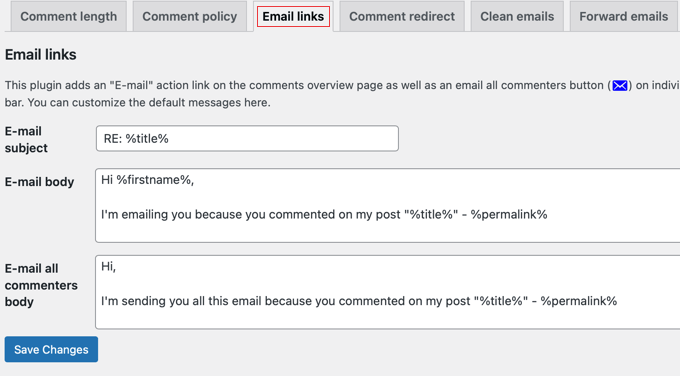Click the "I'm emailing you because" line
This screenshot has height=376, width=680.
pyautogui.click(x=324, y=215)
